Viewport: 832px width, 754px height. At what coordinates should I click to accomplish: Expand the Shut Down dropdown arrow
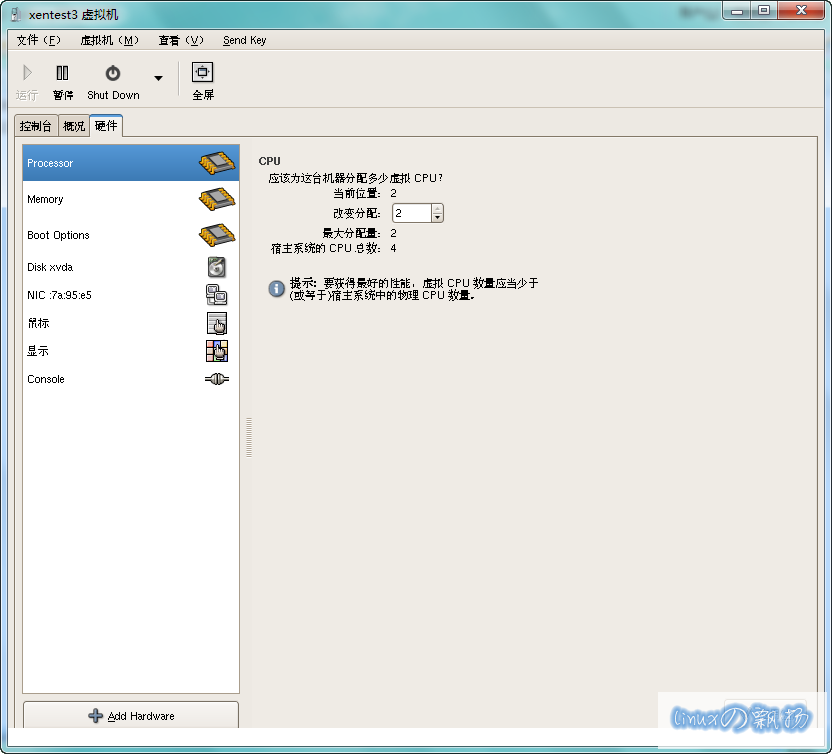(158, 78)
